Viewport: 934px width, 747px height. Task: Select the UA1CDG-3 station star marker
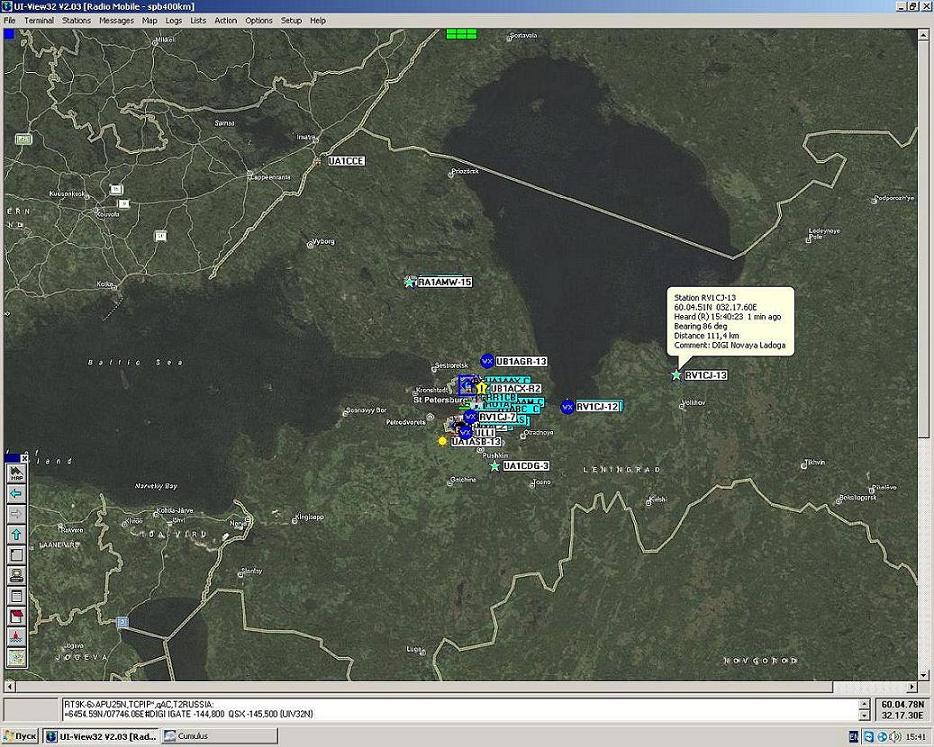point(494,466)
